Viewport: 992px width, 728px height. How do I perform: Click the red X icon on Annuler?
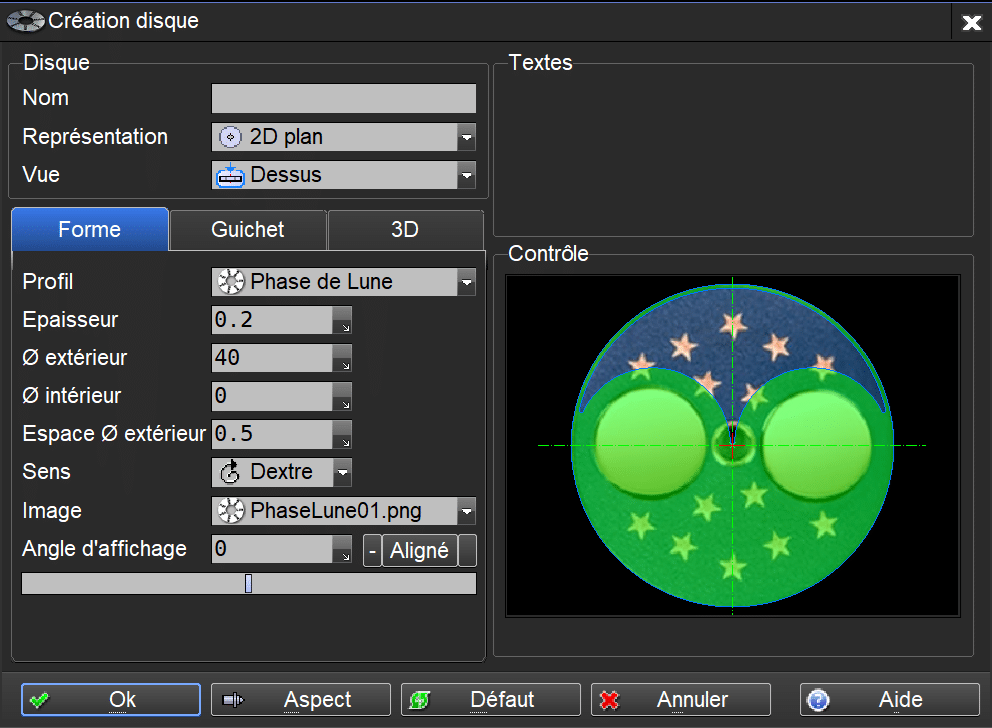click(610, 700)
